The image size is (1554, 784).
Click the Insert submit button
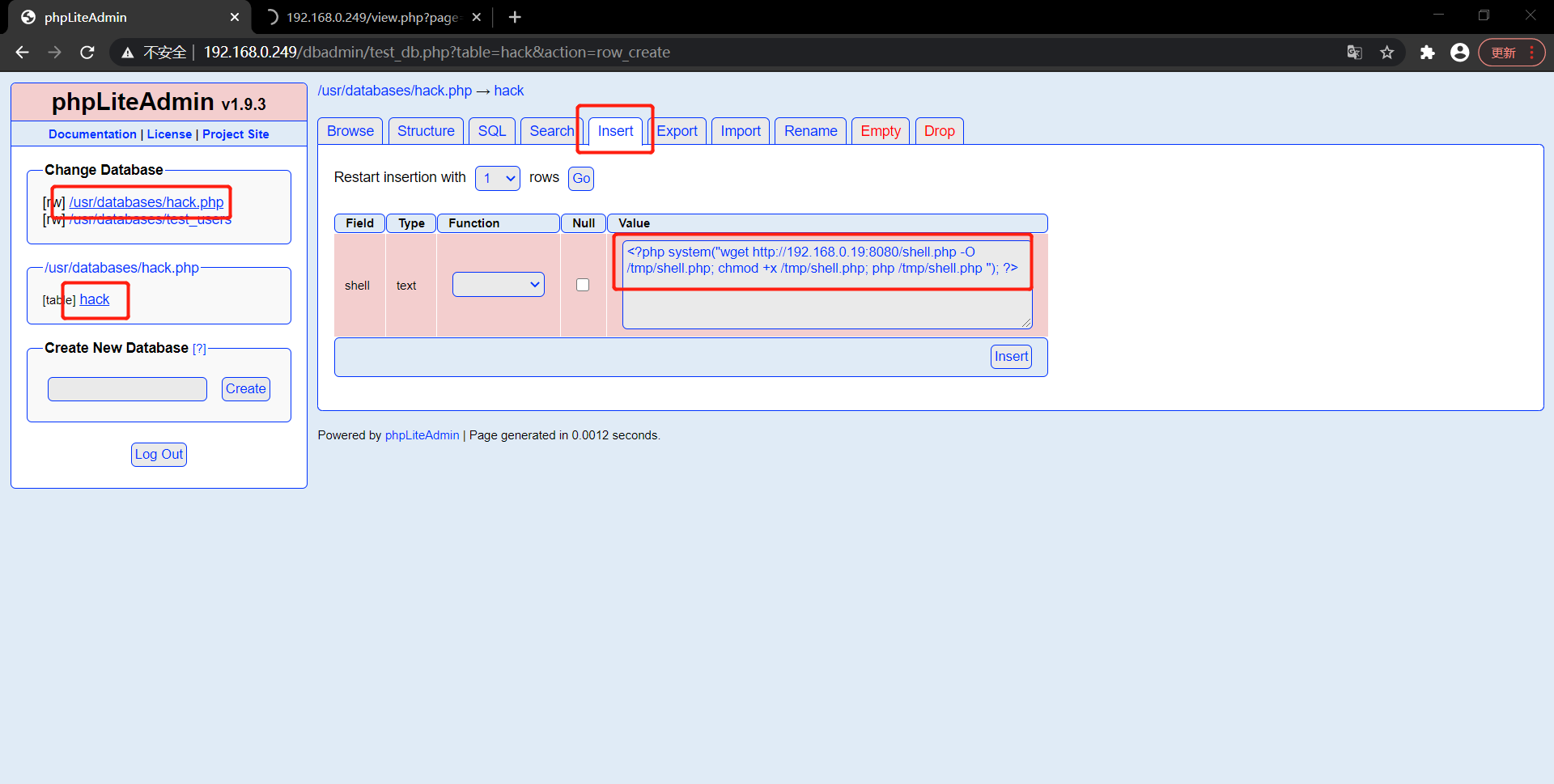coord(1011,357)
